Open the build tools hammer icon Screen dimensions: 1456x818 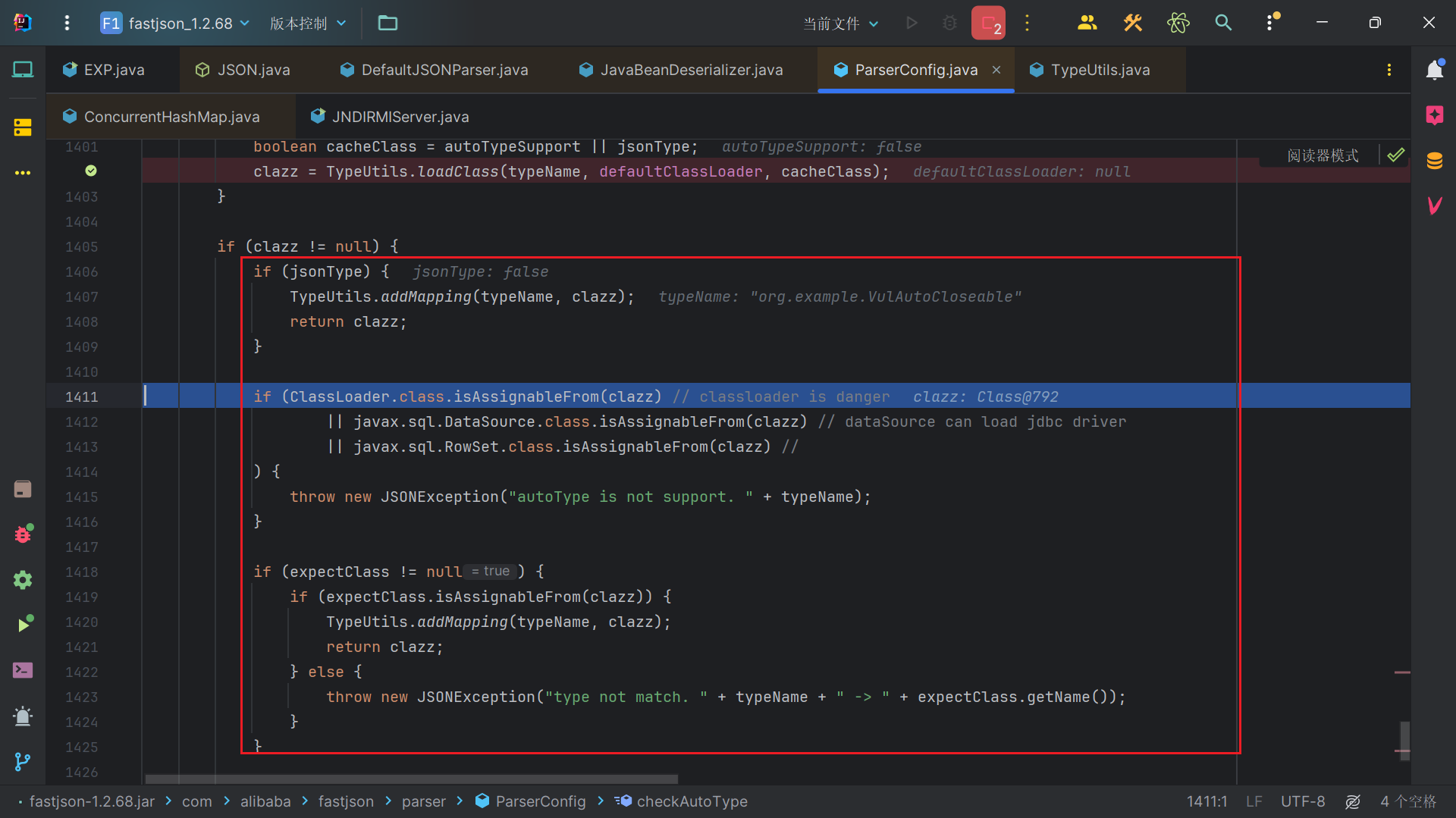click(1132, 23)
